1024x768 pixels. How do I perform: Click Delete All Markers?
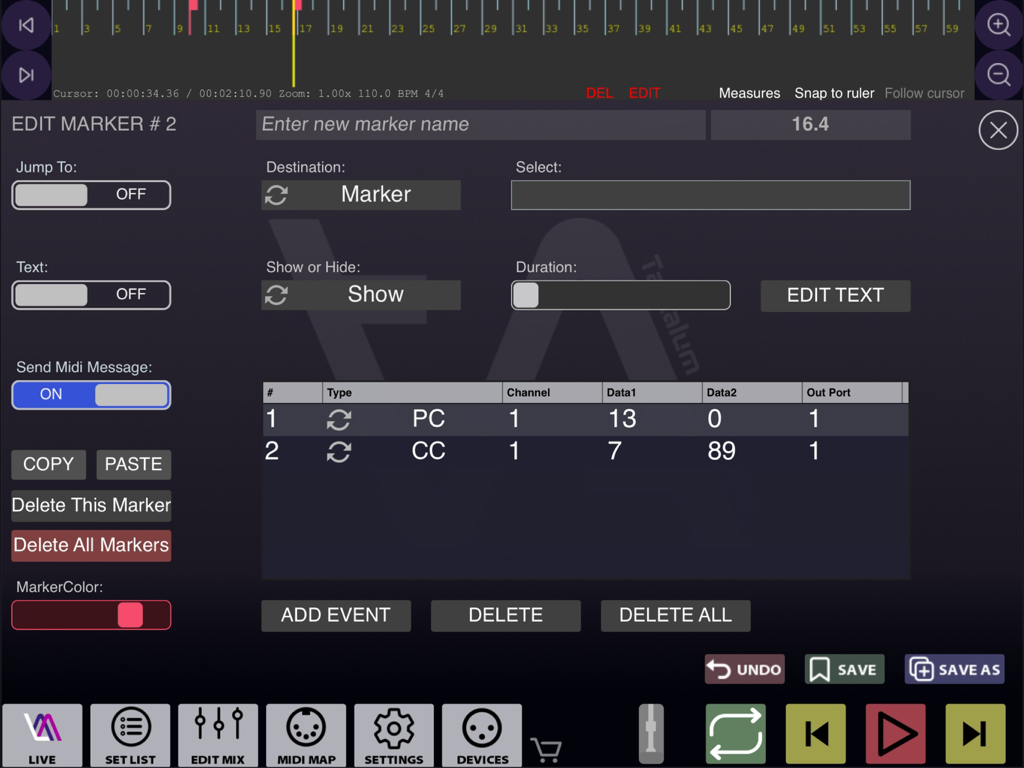point(91,545)
